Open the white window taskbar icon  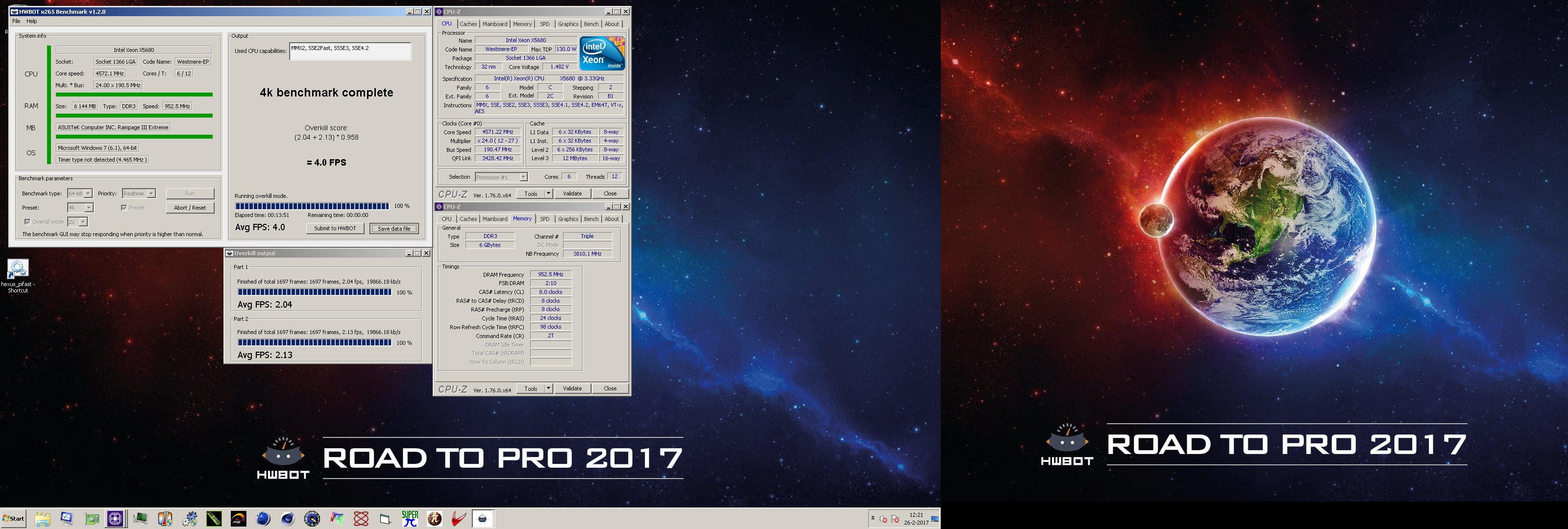385,519
